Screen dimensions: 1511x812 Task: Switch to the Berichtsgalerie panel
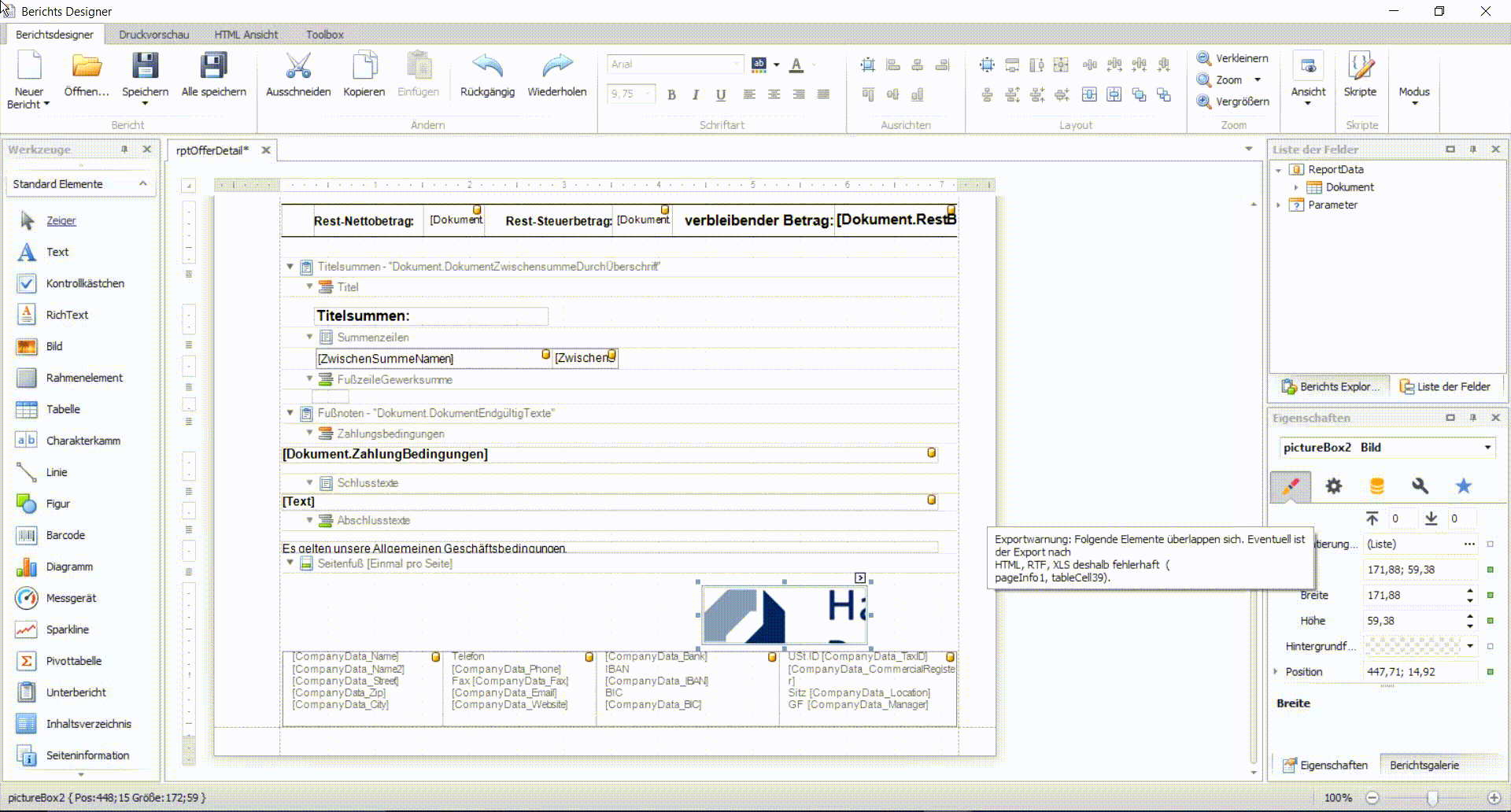pyautogui.click(x=1424, y=765)
